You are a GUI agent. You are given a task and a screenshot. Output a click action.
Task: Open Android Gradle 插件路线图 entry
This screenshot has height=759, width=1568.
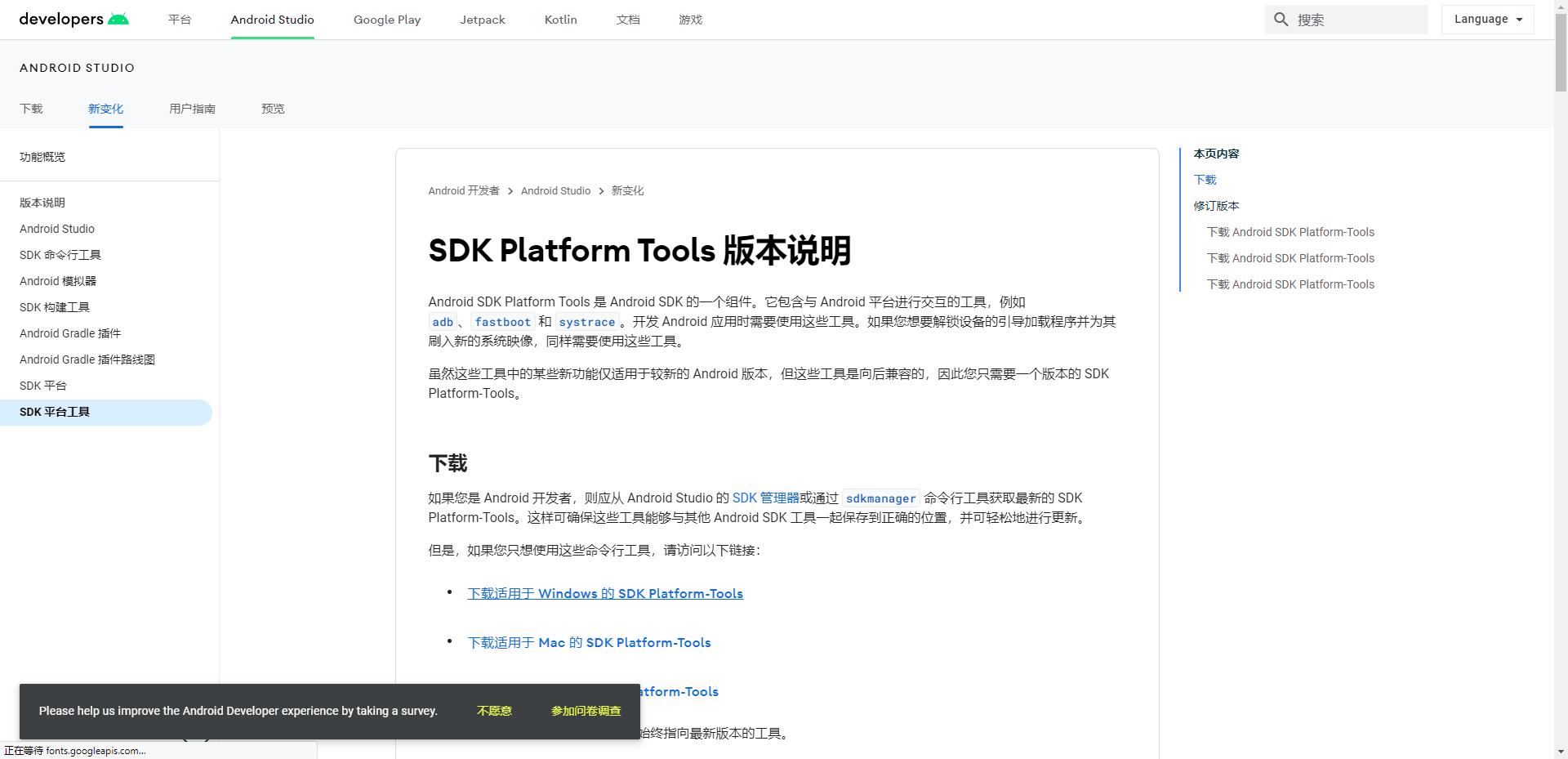[x=87, y=359]
